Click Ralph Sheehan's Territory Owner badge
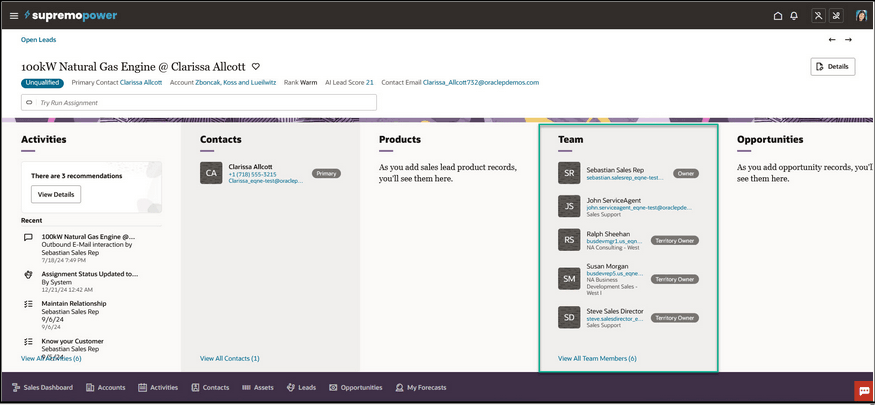Screen dimensions: 875x405 click(x=675, y=240)
